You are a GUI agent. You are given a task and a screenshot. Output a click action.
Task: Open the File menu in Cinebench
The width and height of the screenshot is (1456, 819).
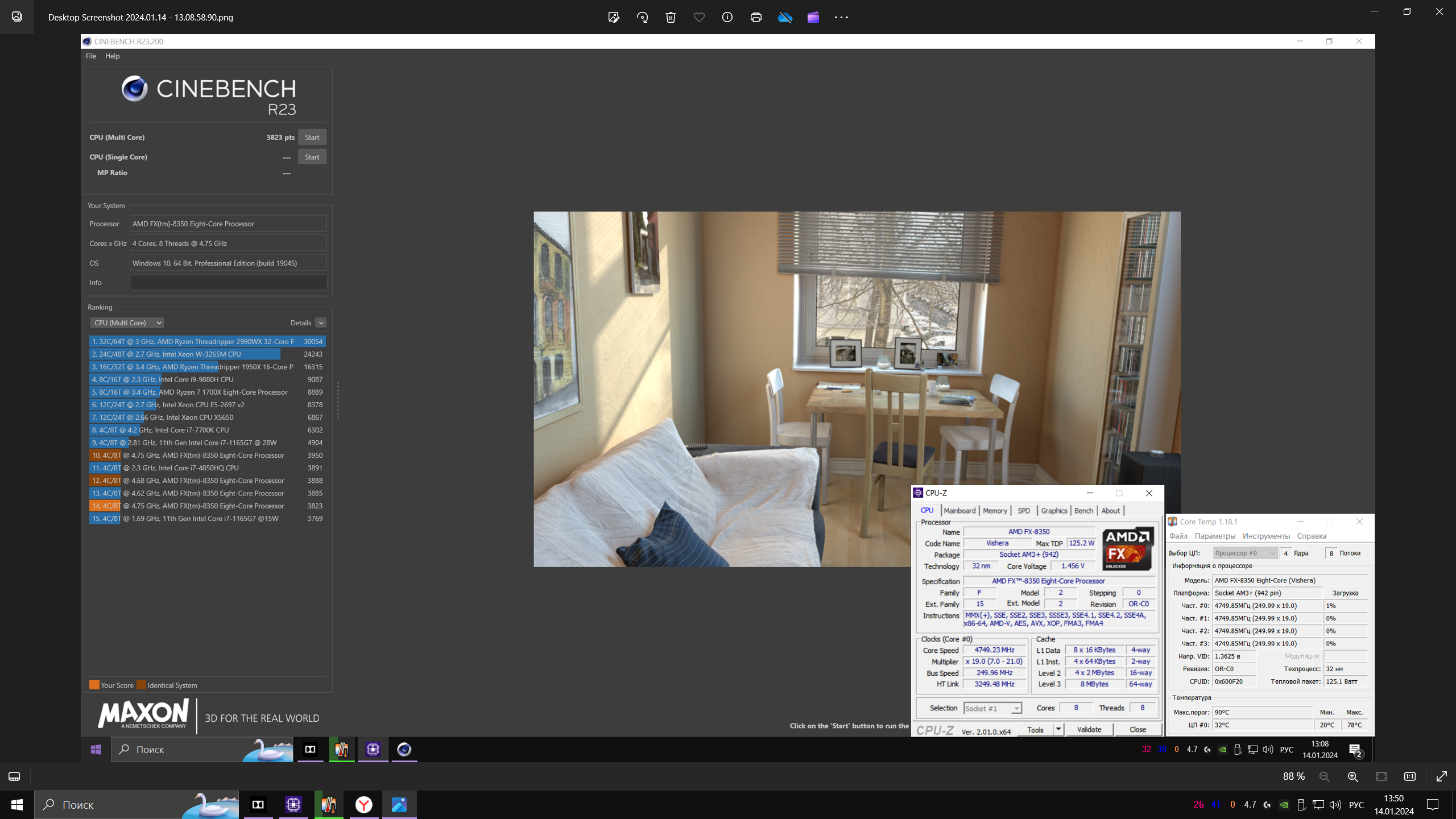point(90,56)
